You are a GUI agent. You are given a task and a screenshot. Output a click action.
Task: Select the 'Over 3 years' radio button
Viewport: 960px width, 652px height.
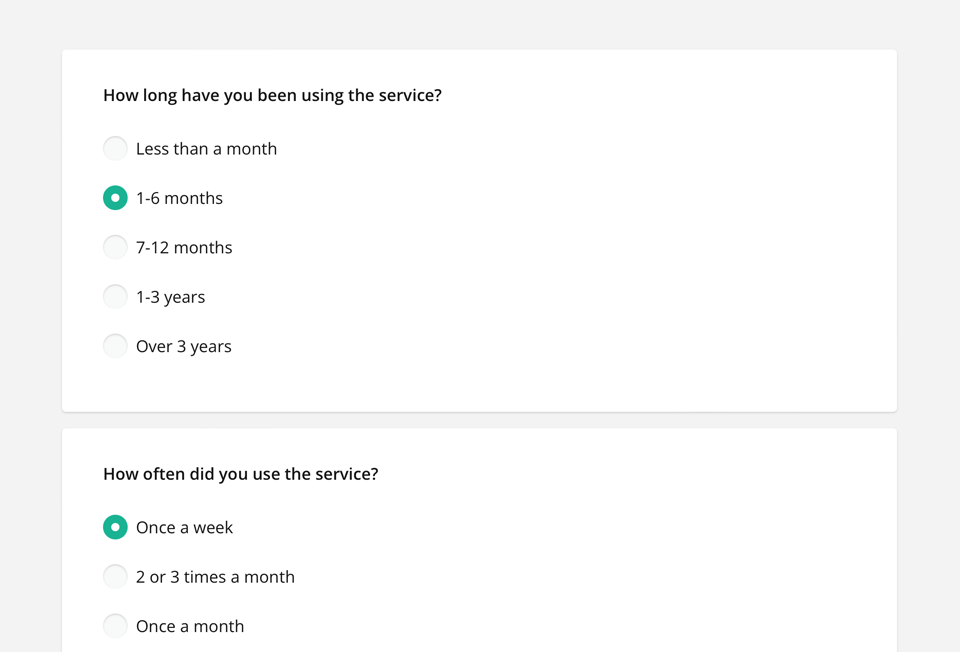pos(115,346)
